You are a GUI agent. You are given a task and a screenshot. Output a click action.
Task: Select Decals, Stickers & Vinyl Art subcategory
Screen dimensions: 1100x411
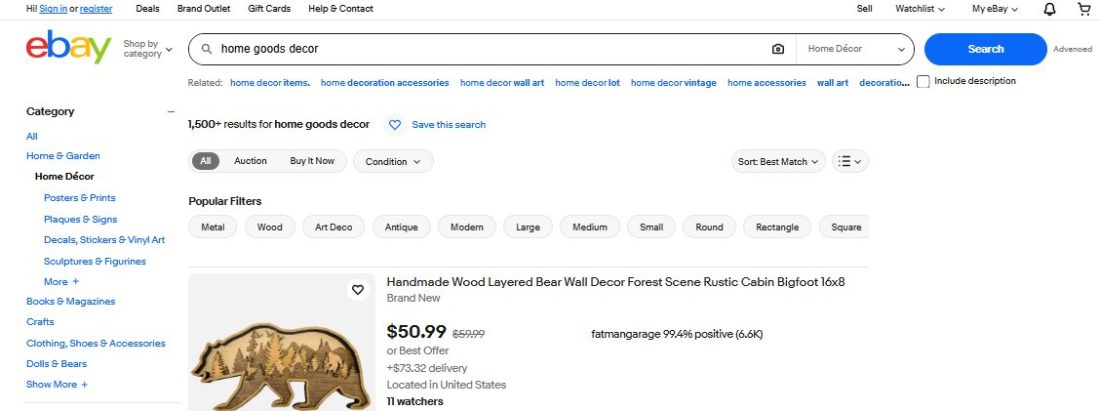pyautogui.click(x=105, y=240)
